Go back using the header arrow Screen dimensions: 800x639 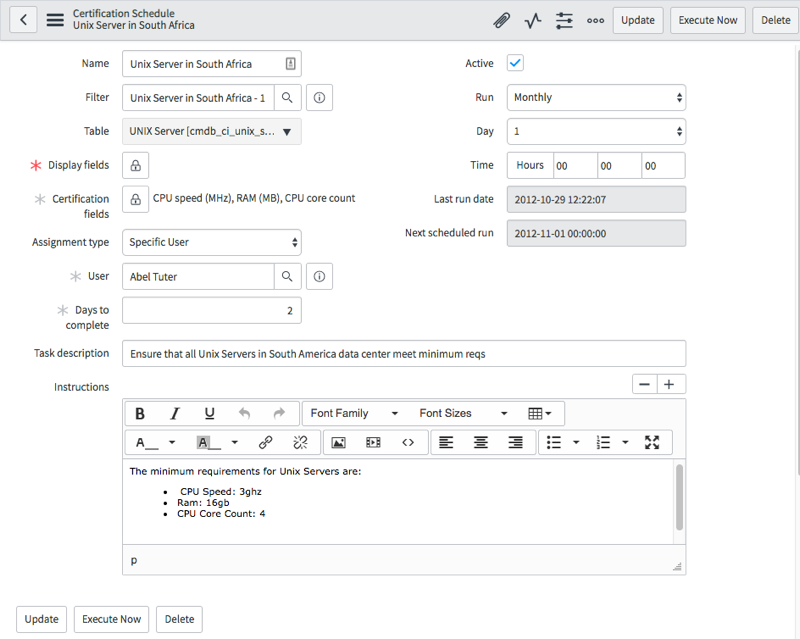tap(23, 20)
